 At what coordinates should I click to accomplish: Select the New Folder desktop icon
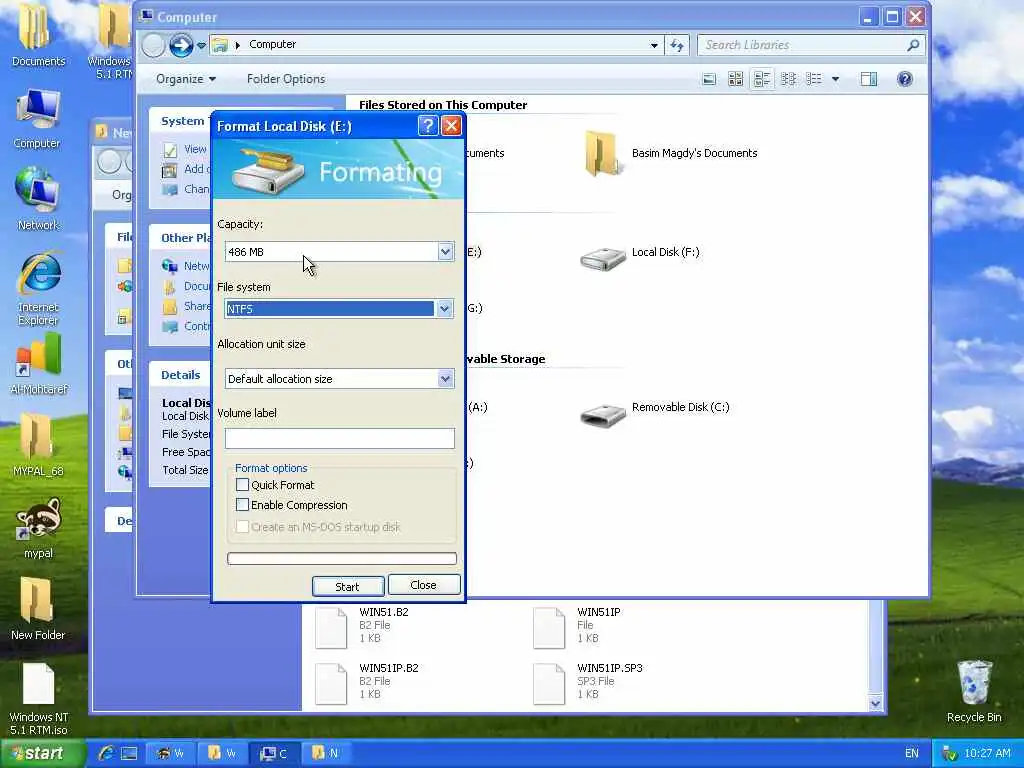pos(37,609)
